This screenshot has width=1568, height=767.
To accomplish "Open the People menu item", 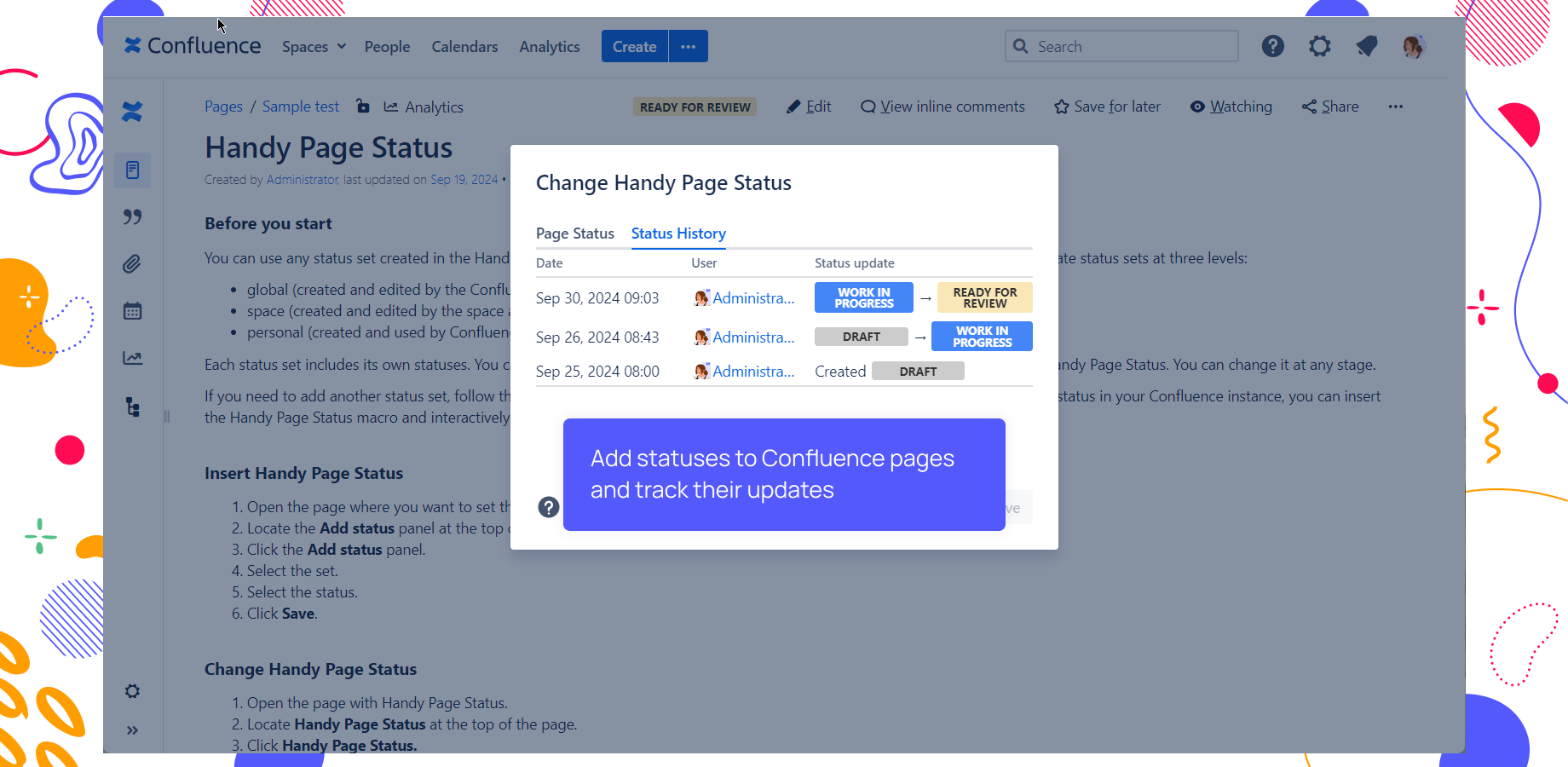I will [387, 47].
